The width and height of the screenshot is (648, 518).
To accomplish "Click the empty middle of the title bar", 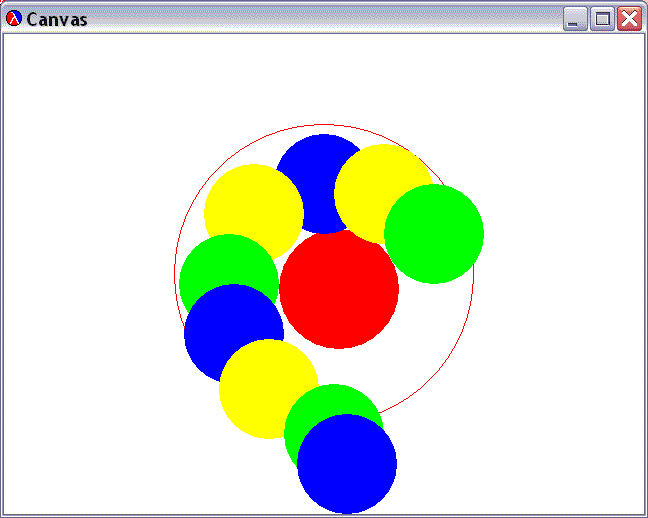I will 320,19.
